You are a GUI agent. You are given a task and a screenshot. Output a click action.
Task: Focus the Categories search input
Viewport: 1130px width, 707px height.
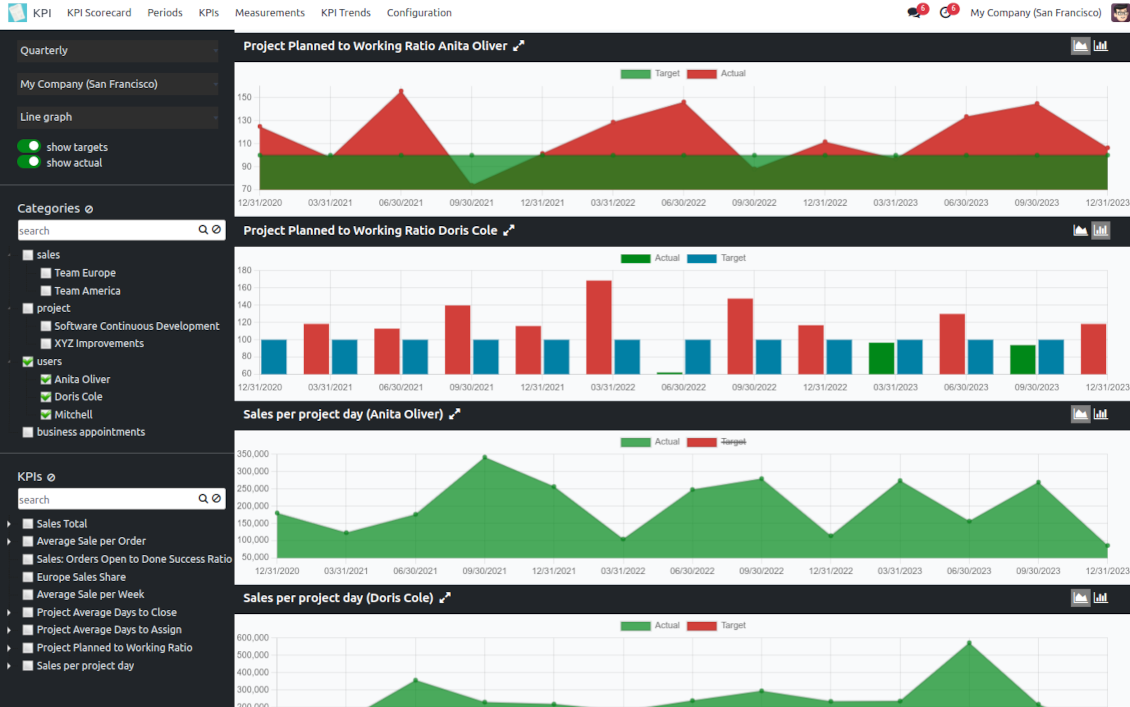(107, 230)
